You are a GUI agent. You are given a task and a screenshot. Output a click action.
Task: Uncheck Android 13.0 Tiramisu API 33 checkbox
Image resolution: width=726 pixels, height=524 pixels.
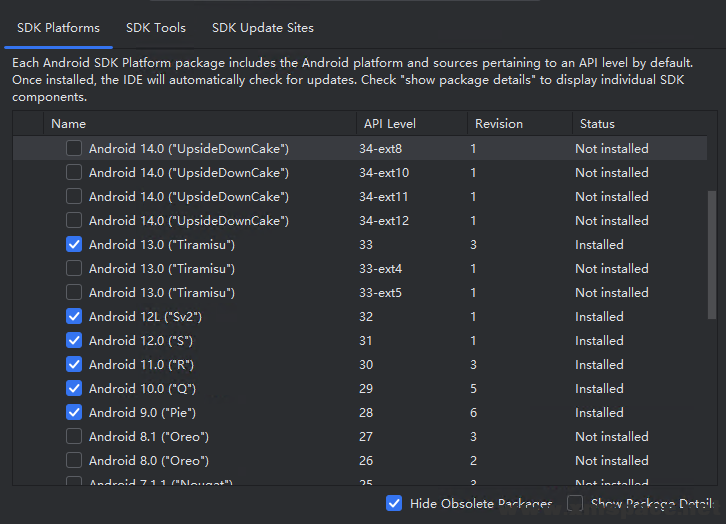point(74,244)
